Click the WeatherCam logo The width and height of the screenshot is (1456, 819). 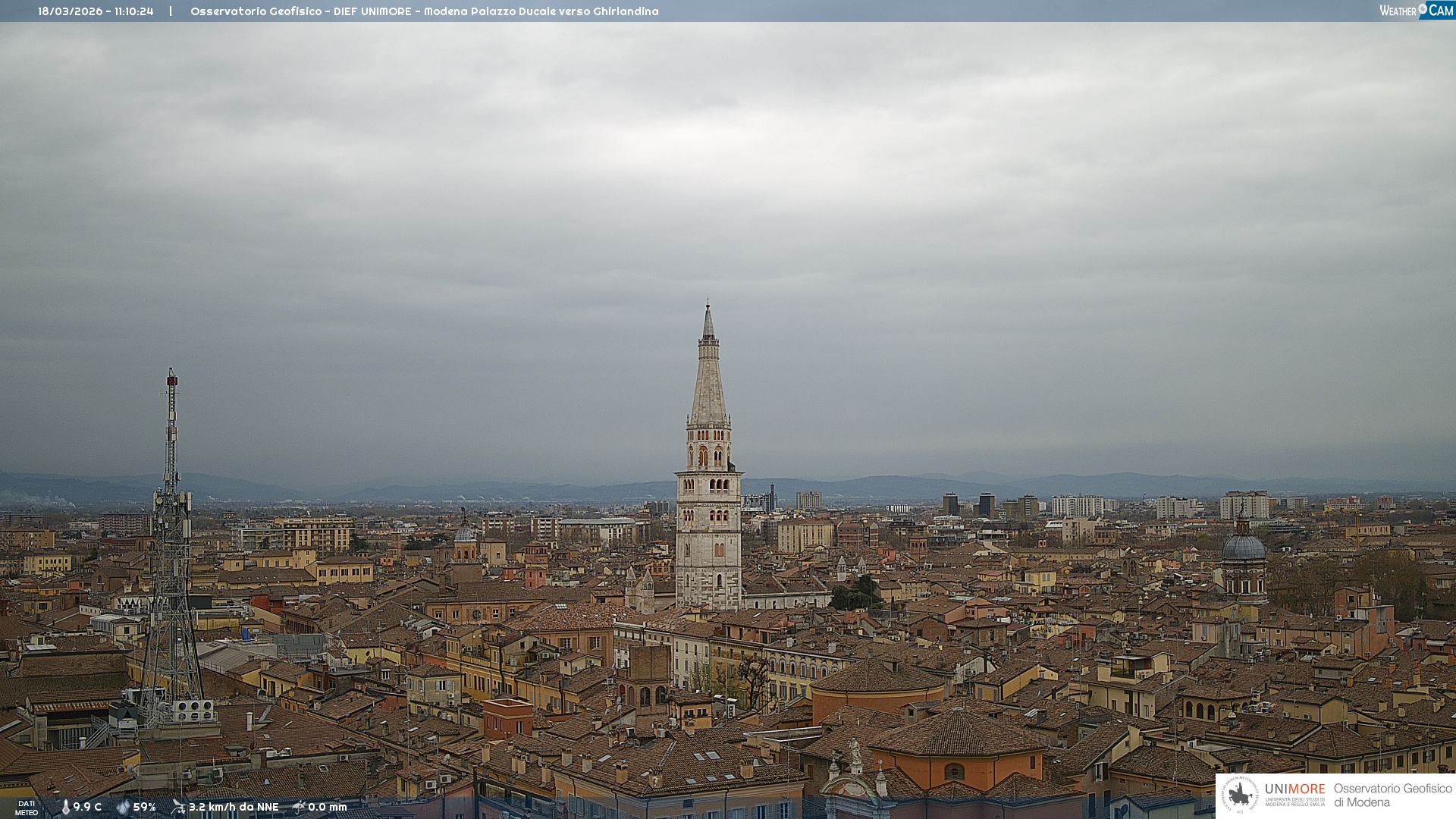click(1416, 11)
